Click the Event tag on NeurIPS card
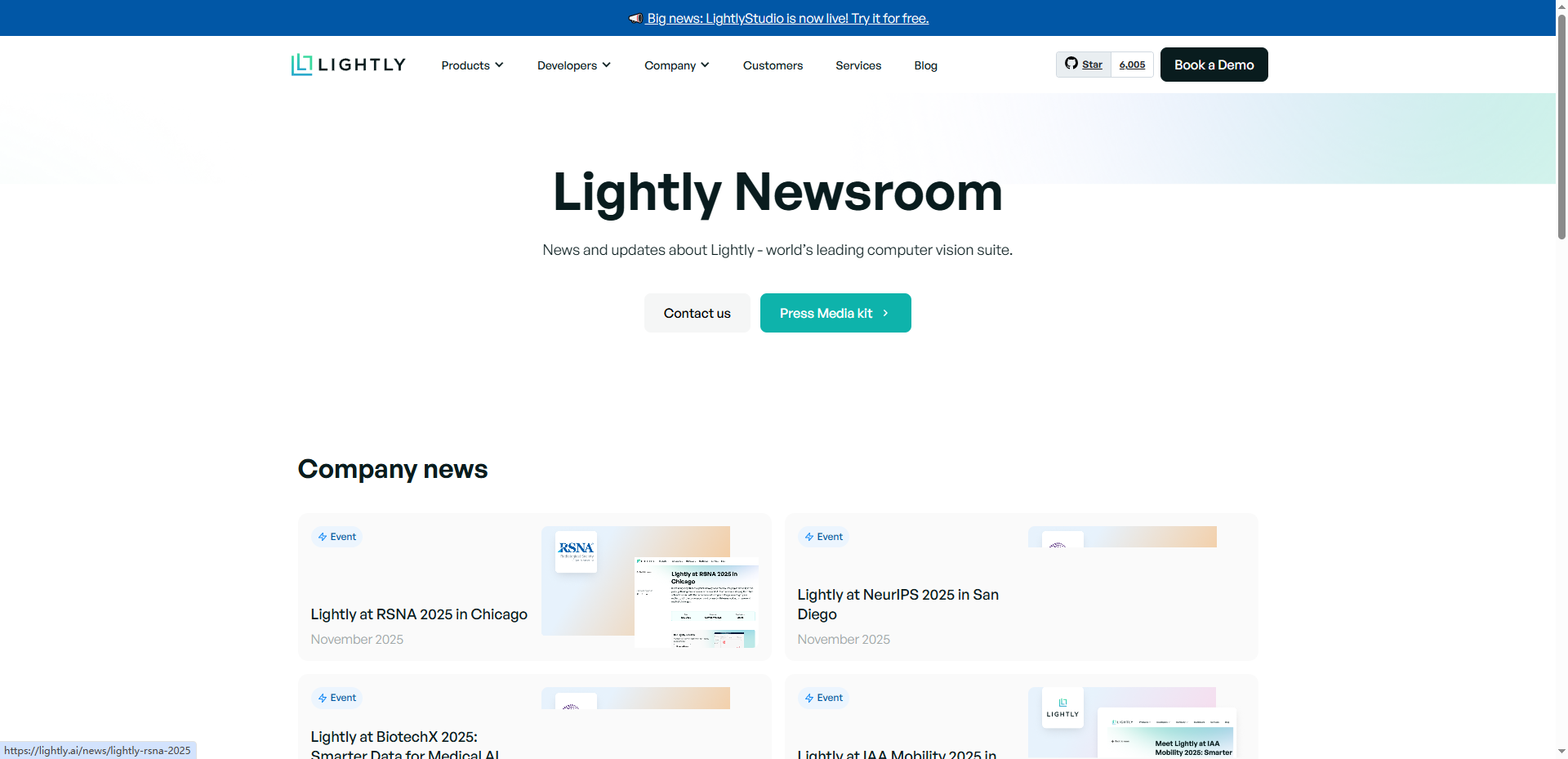 click(823, 537)
